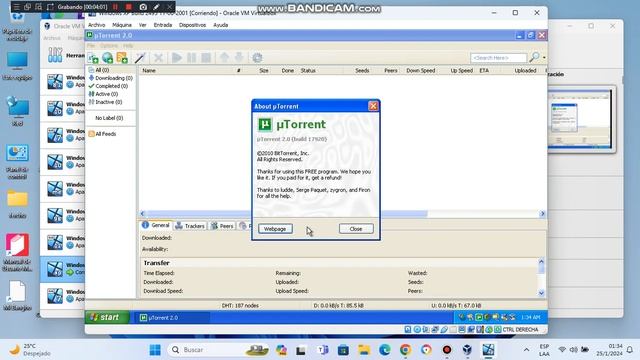Click the DHT: 187 nodes status text
Screen dimensions: 640x360
coord(240,305)
